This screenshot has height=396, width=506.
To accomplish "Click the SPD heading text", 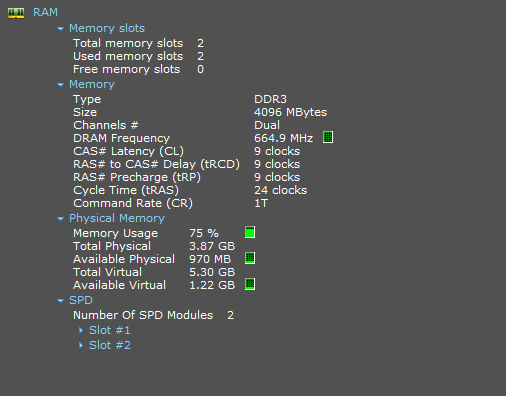I will click(x=81, y=300).
